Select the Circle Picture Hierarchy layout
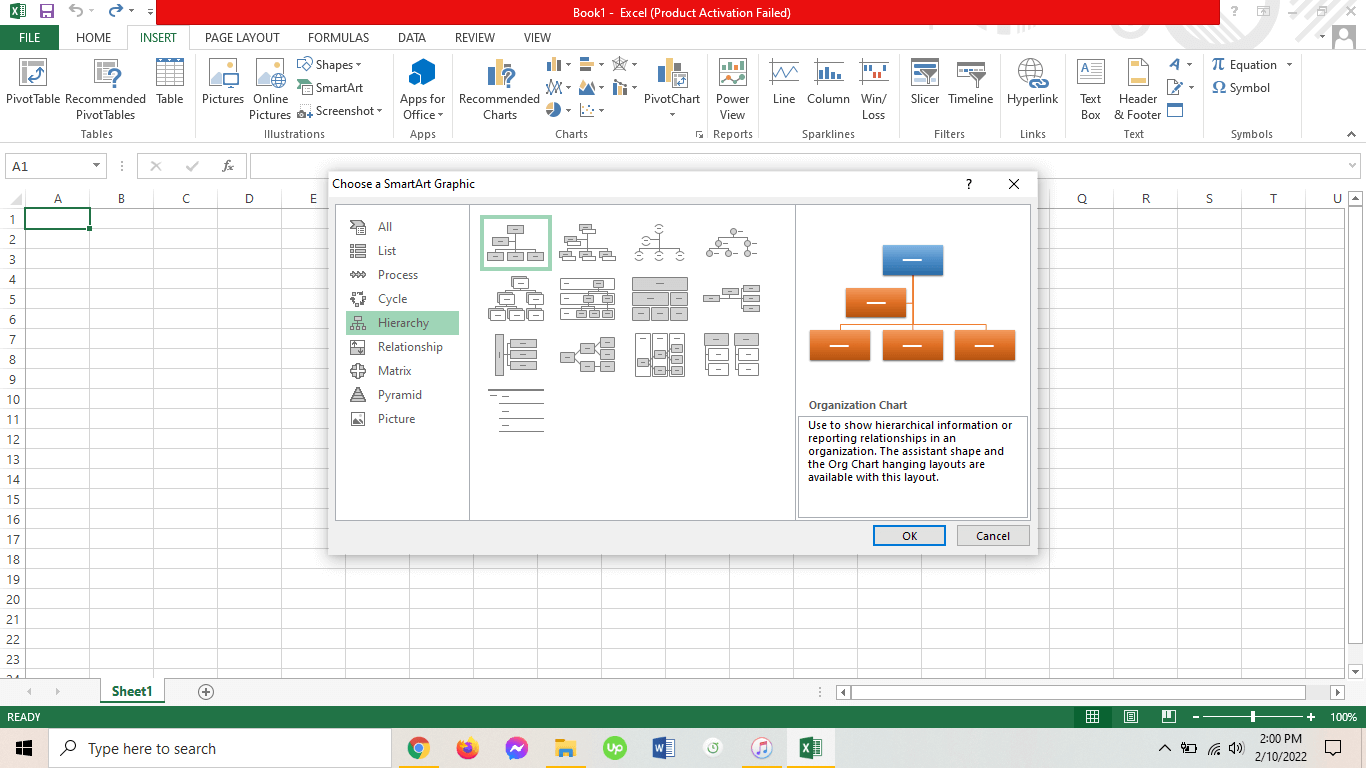 tap(732, 243)
